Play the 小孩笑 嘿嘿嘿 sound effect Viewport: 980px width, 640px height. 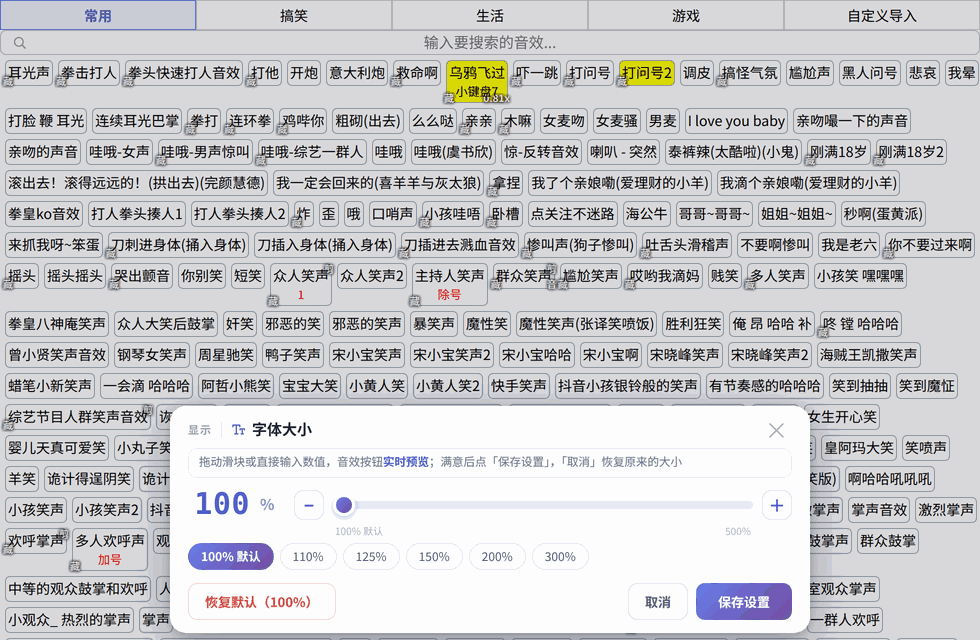860,276
